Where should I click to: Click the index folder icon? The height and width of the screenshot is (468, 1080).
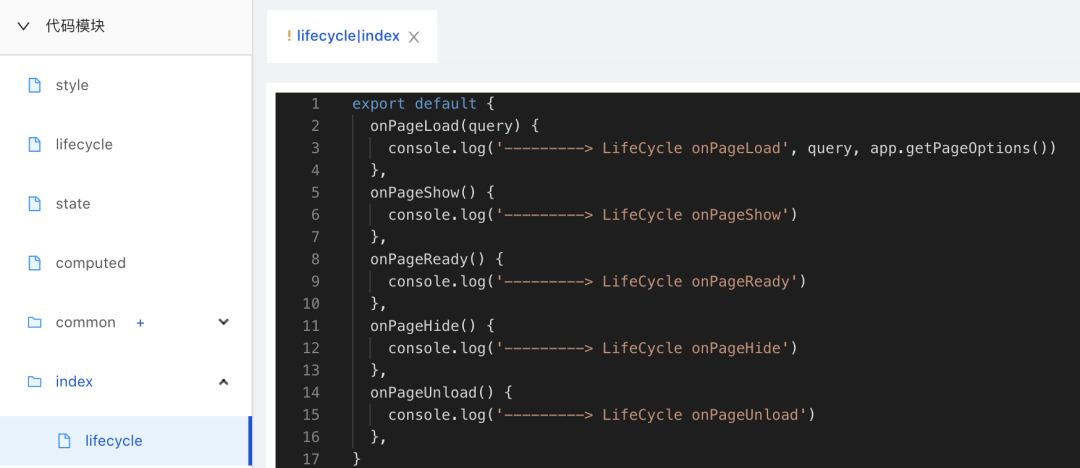(x=35, y=381)
